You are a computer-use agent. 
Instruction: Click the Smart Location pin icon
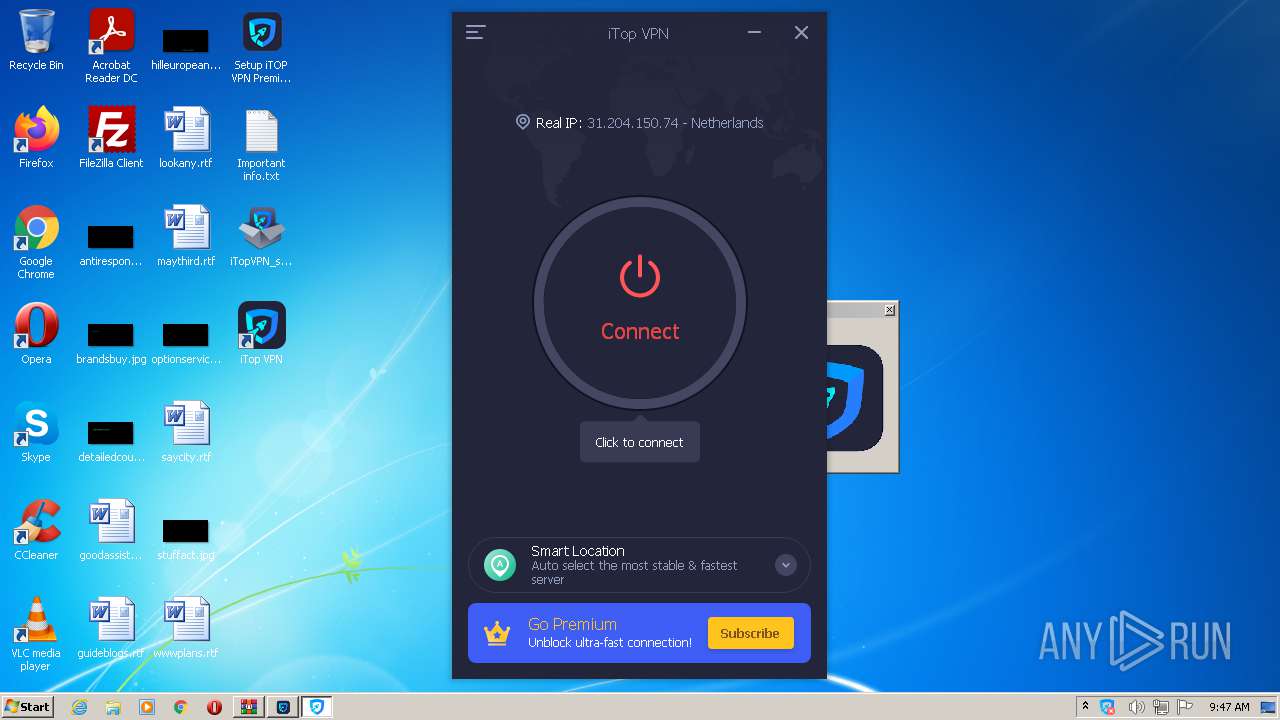[x=500, y=565]
